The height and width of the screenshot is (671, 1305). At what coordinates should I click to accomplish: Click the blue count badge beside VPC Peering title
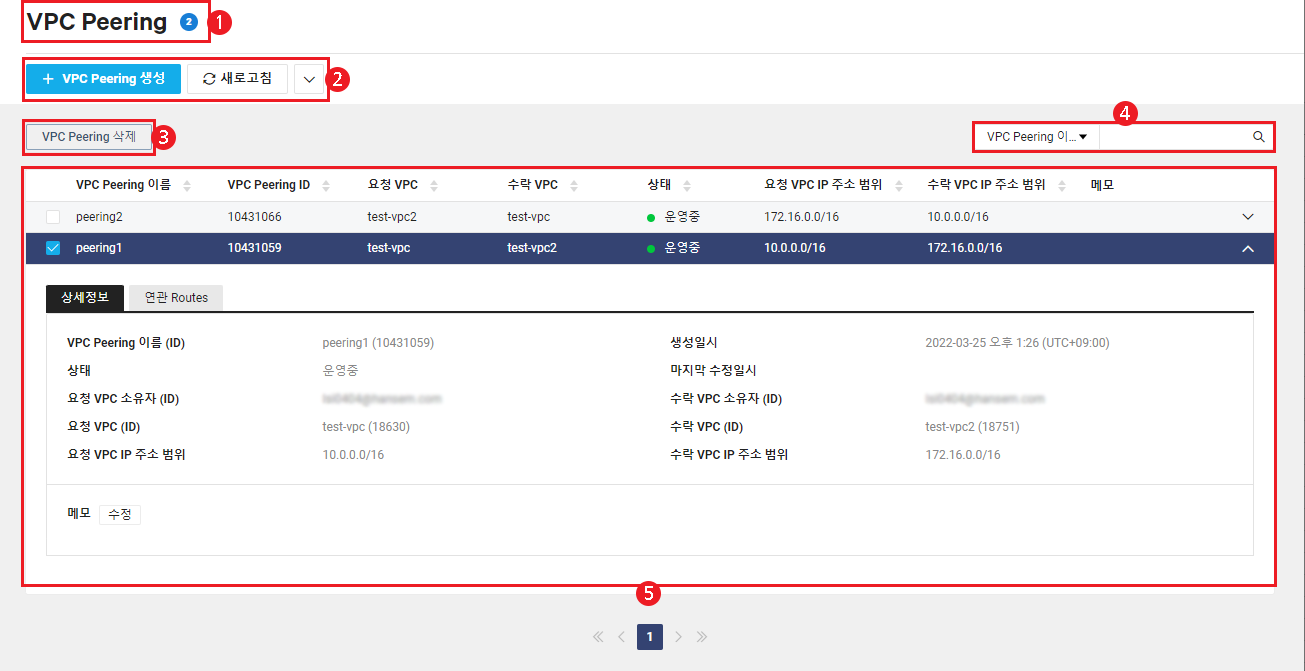(188, 22)
